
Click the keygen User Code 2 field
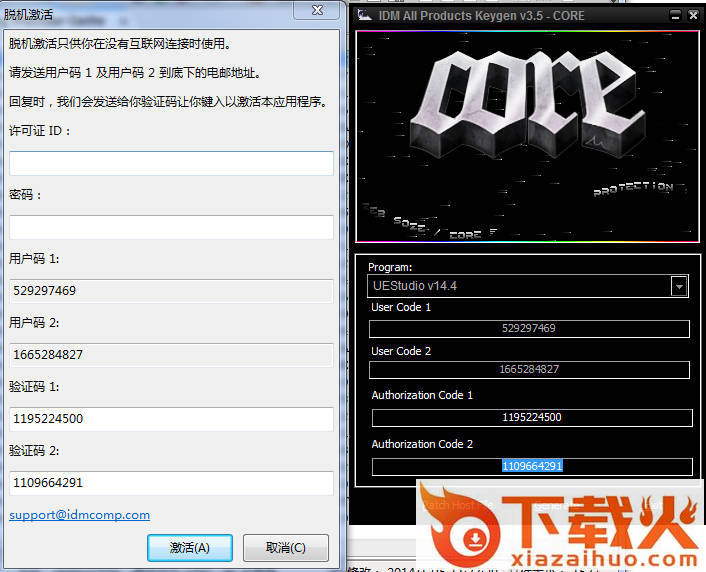pyautogui.click(x=529, y=370)
